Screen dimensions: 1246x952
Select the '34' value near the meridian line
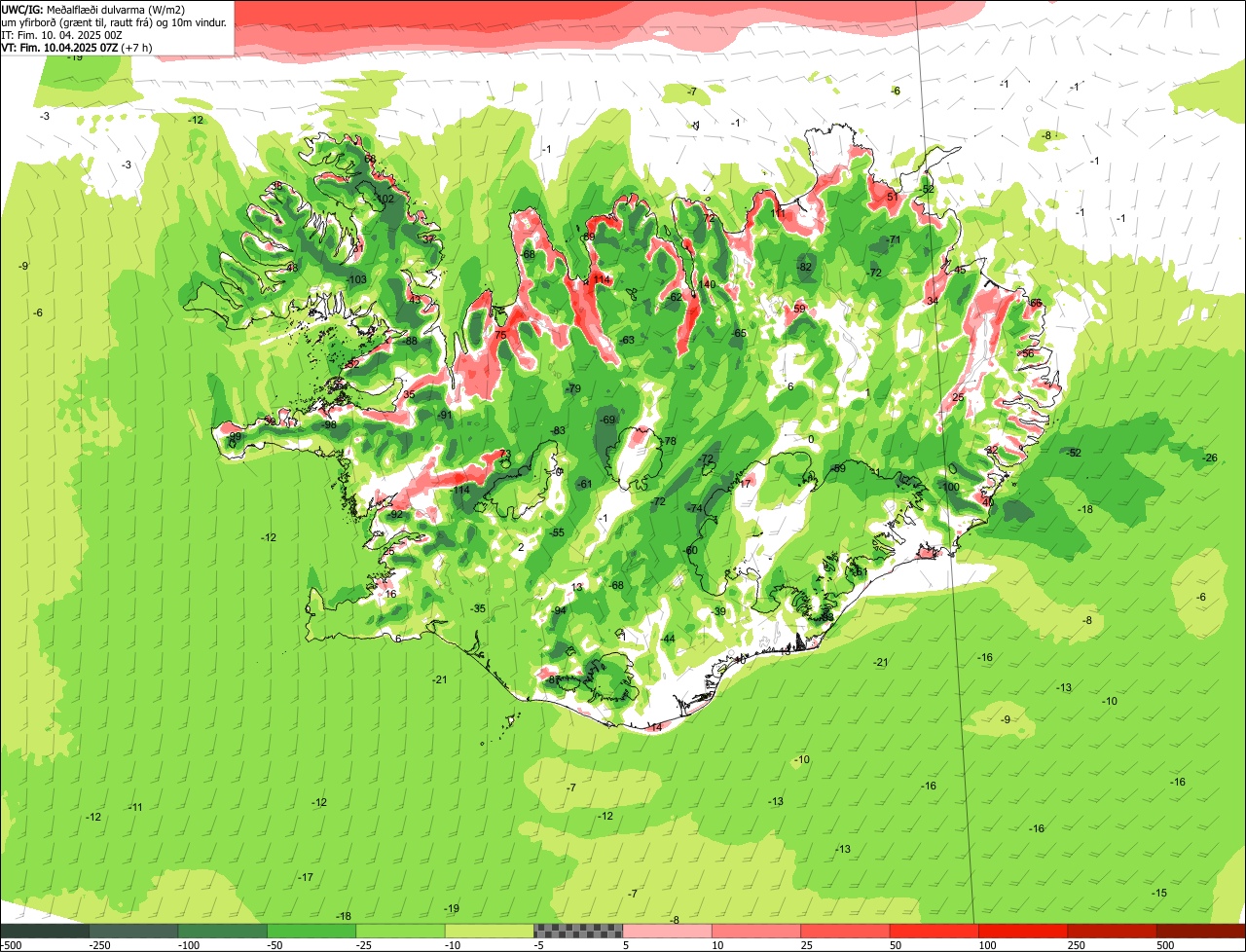933,301
